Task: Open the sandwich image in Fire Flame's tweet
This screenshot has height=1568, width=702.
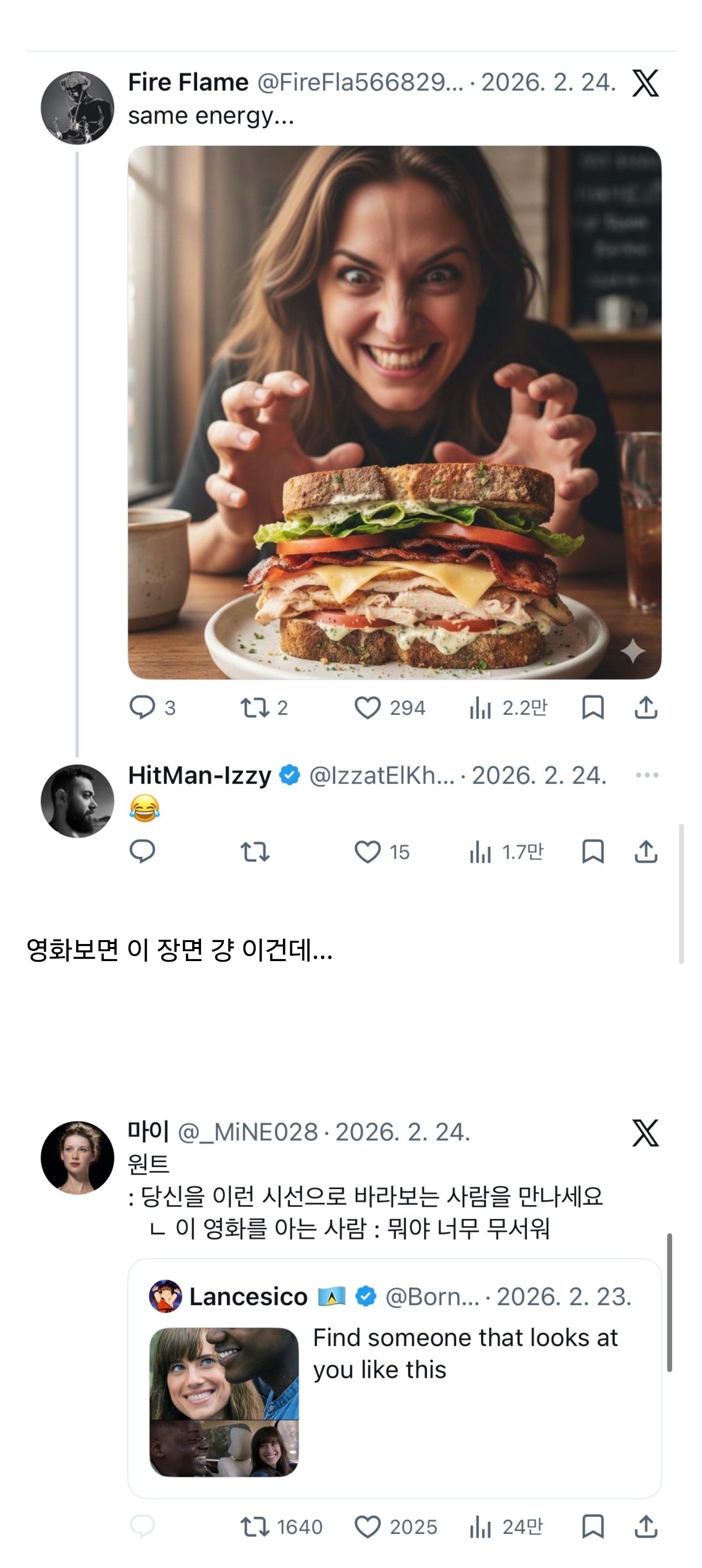Action: (x=394, y=412)
